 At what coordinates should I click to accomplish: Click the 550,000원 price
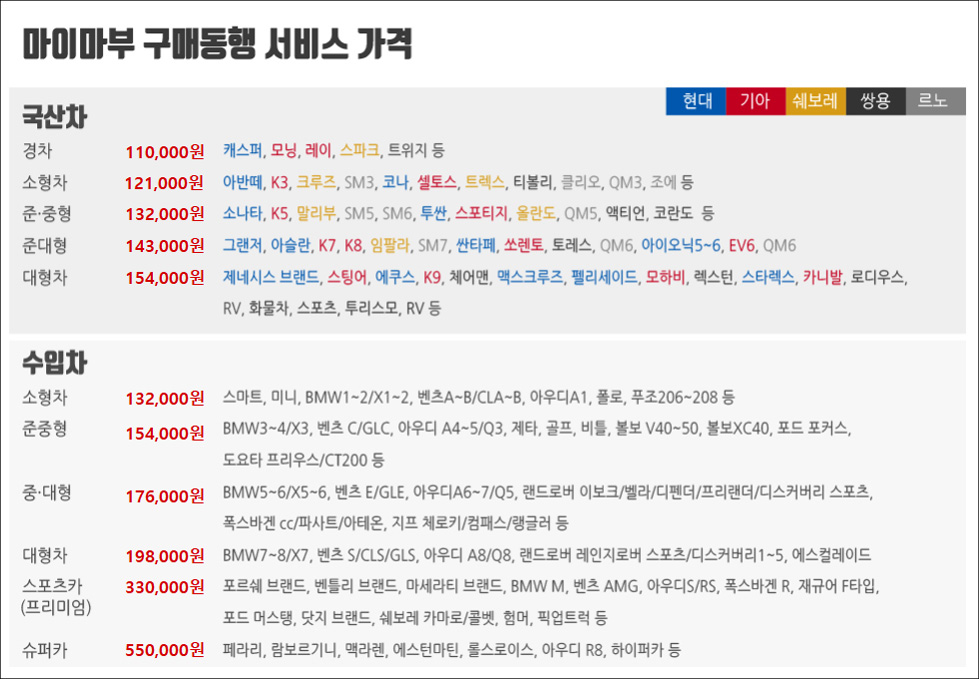165,650
